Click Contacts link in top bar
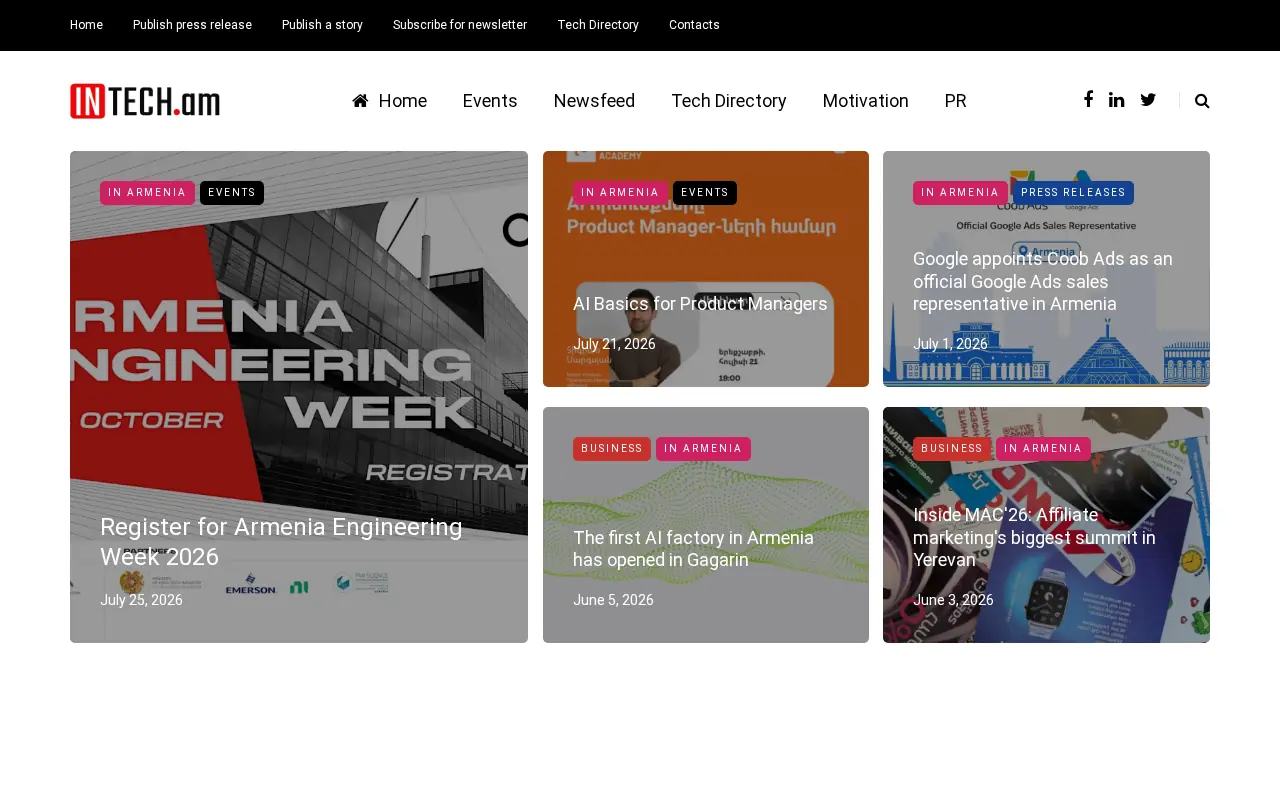This screenshot has height=800, width=1280. tap(694, 25)
